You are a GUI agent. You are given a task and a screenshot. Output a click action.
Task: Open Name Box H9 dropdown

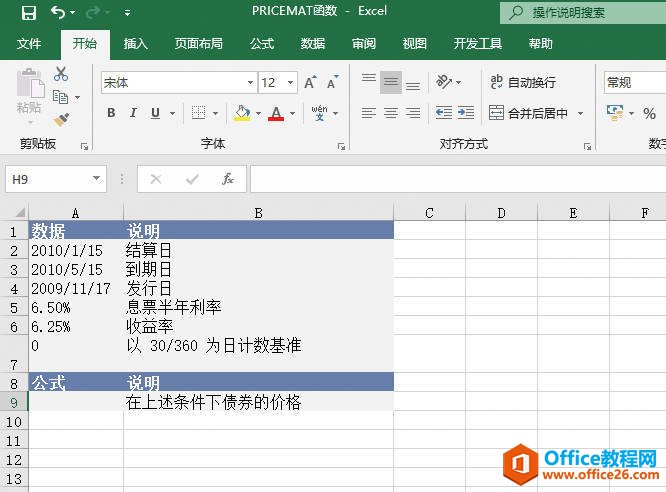[x=97, y=178]
